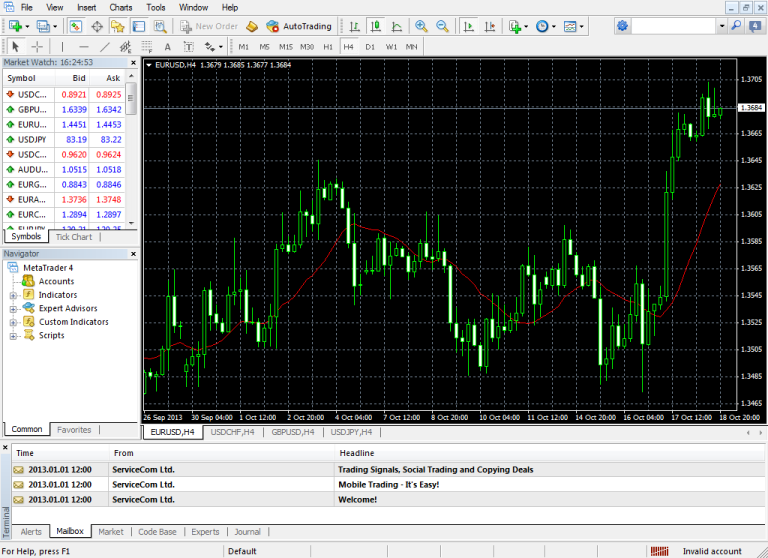Open Welcome! mail message
The width and height of the screenshot is (768, 558).
pyautogui.click(x=388, y=500)
